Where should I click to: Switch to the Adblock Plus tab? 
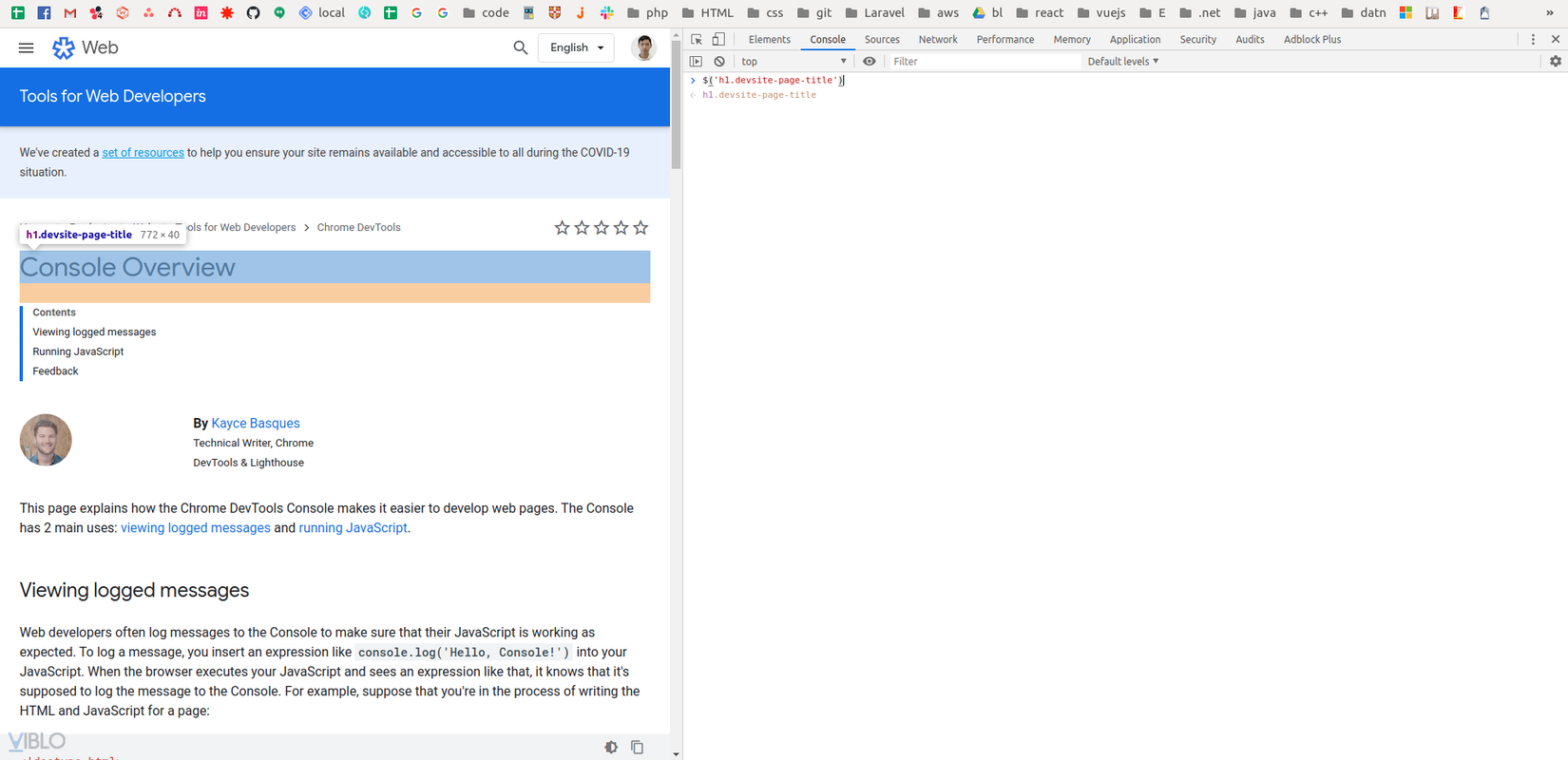1312,40
